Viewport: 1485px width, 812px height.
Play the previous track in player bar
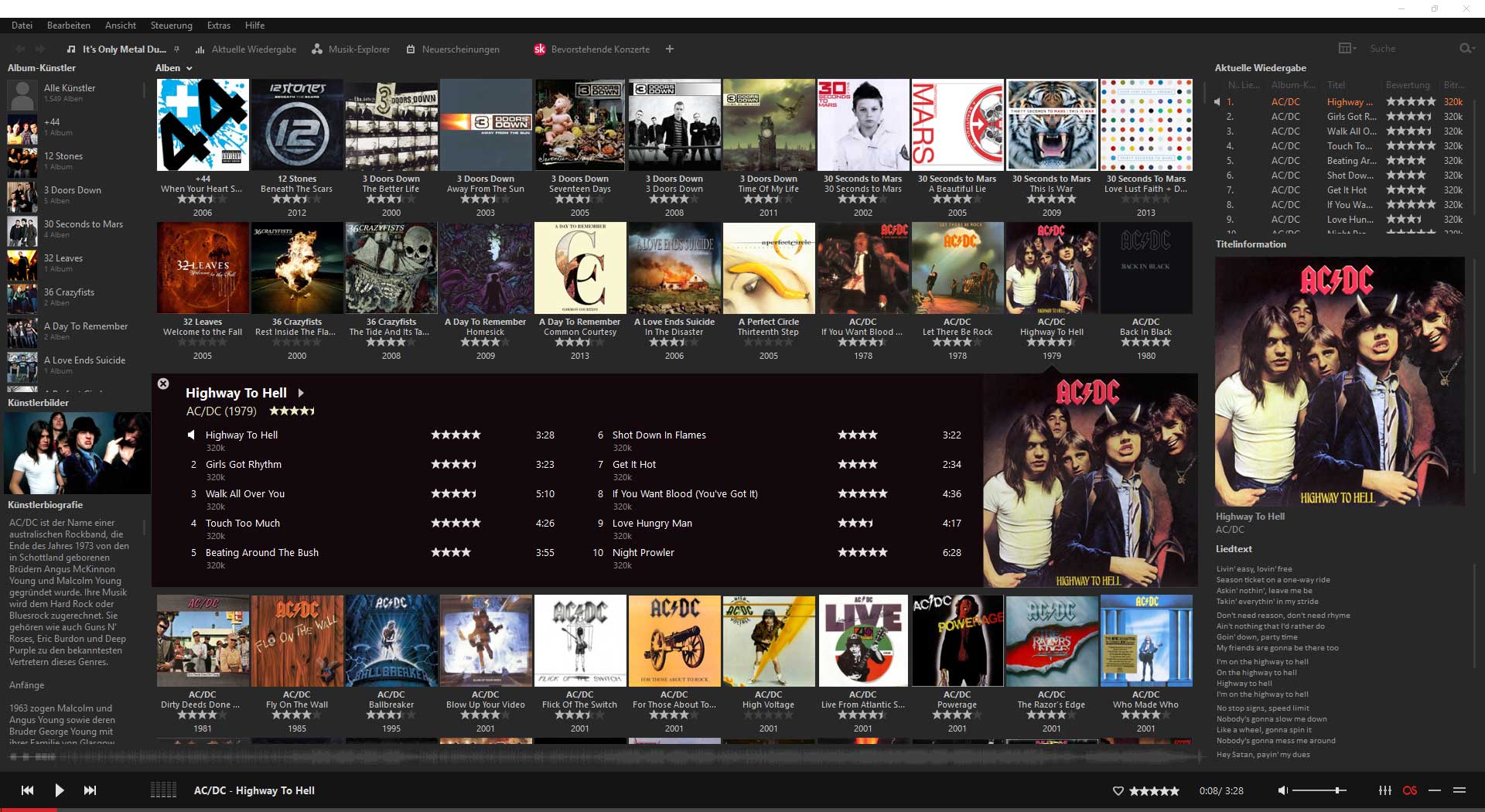pyautogui.click(x=27, y=790)
